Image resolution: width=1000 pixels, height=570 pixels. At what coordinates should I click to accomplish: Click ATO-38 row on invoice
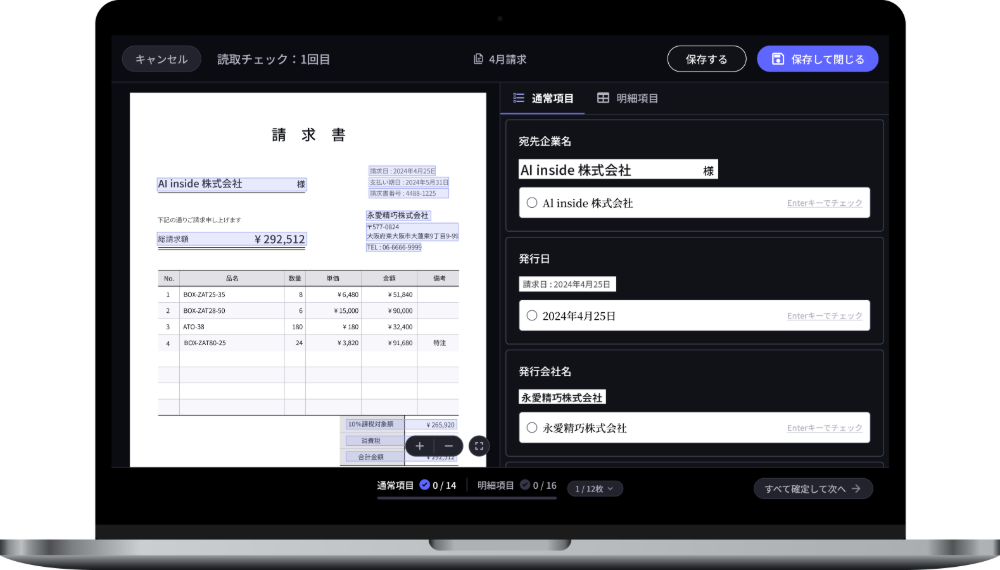[308, 326]
